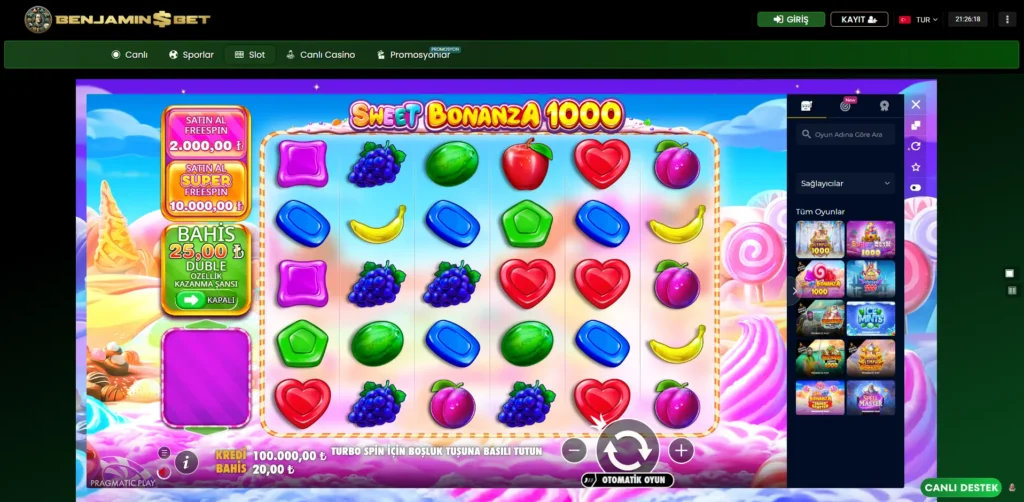The width and height of the screenshot is (1024, 502).
Task: Go to the Sporlar menu item
Action: point(191,55)
